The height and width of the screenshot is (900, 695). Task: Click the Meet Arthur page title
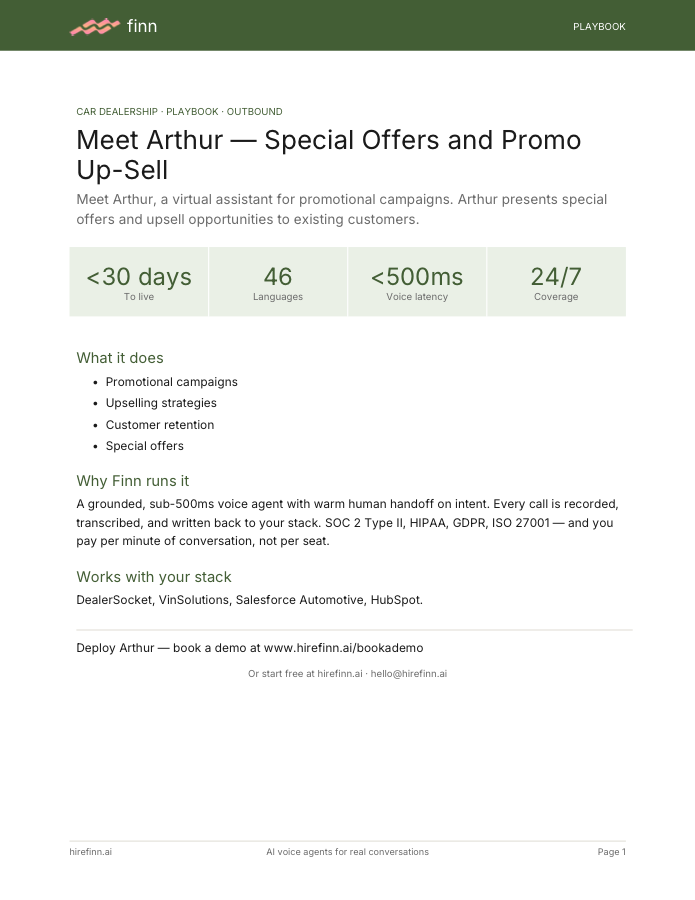pos(329,155)
